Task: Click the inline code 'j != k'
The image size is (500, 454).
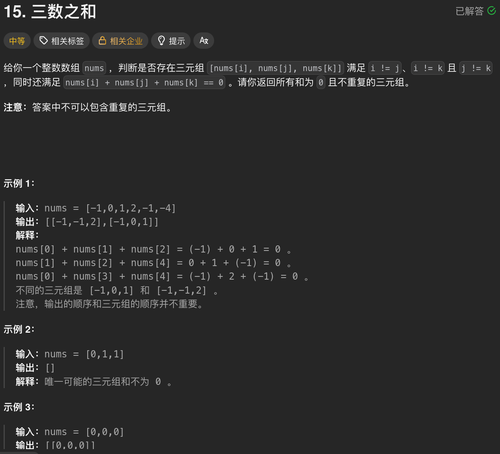Action: pyautogui.click(x=476, y=68)
